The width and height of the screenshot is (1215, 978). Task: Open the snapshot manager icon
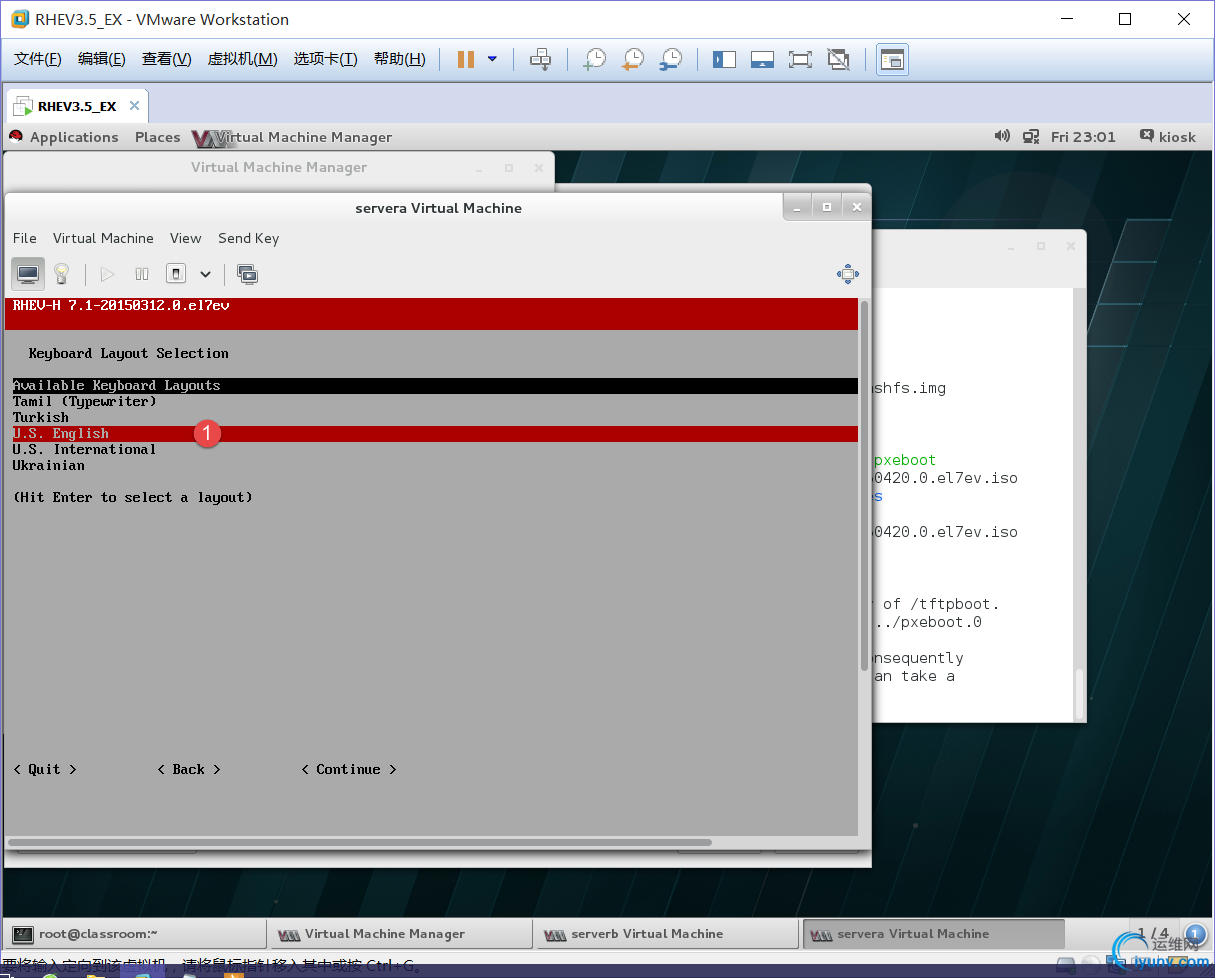pos(671,60)
